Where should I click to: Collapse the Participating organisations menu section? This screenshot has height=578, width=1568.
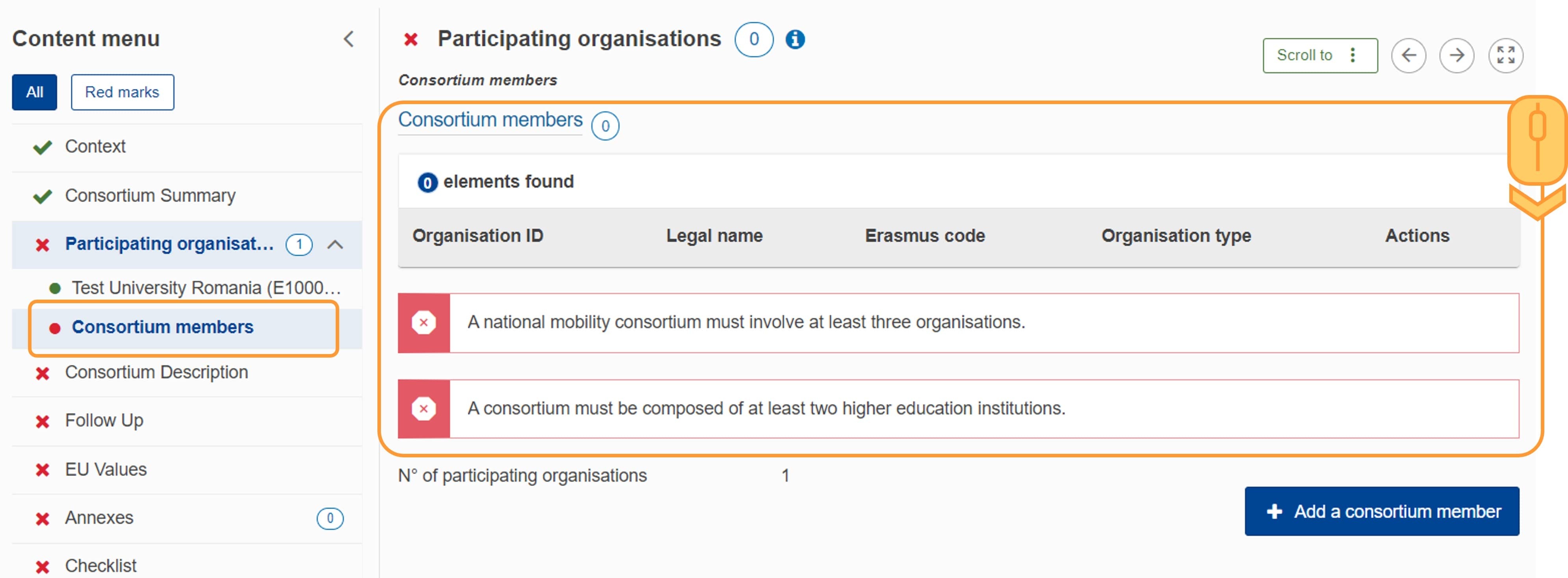(335, 245)
